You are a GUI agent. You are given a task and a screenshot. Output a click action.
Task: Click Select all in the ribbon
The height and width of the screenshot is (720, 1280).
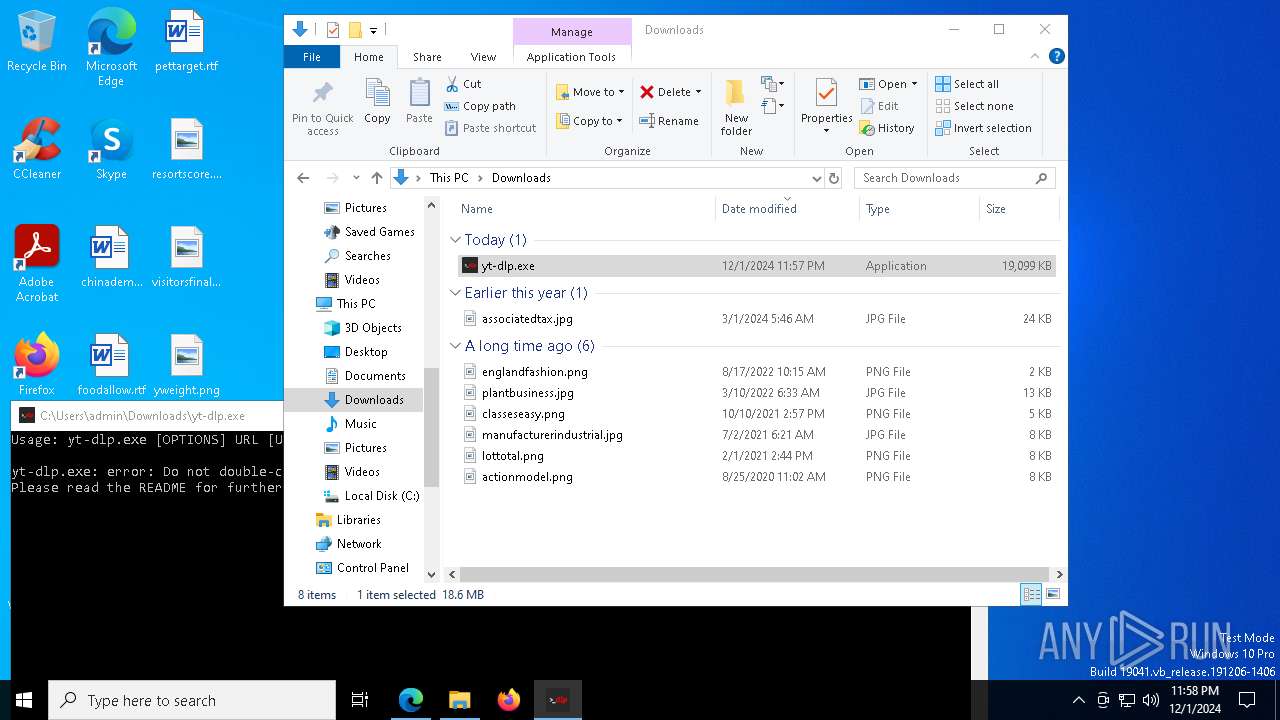[967, 84]
